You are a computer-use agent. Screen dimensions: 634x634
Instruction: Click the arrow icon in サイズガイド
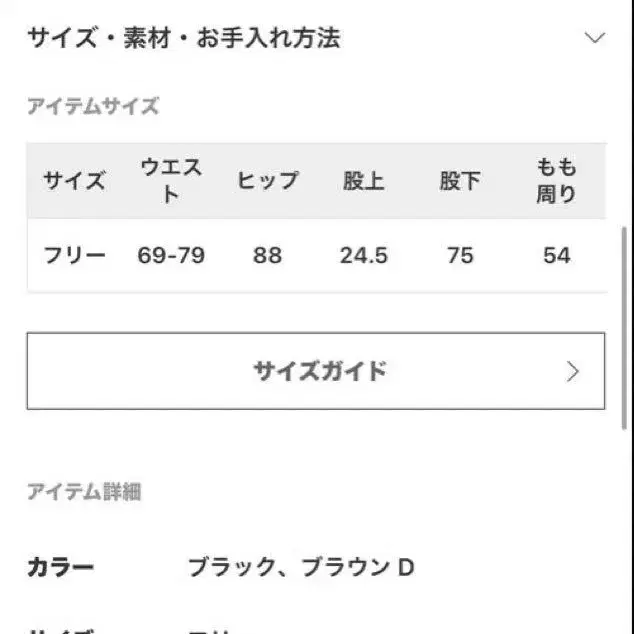click(573, 372)
